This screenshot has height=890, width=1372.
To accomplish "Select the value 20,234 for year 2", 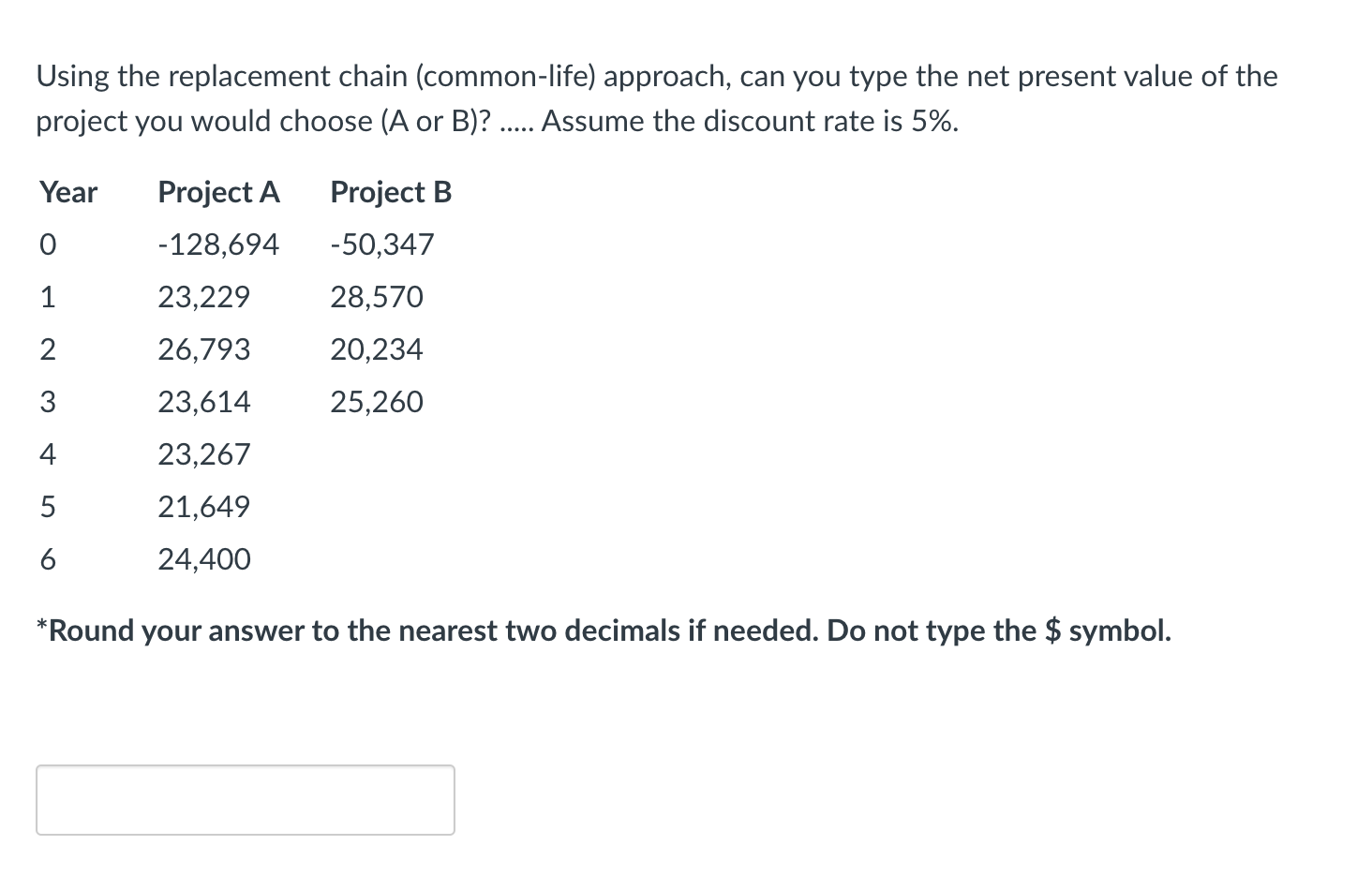I will [377, 349].
